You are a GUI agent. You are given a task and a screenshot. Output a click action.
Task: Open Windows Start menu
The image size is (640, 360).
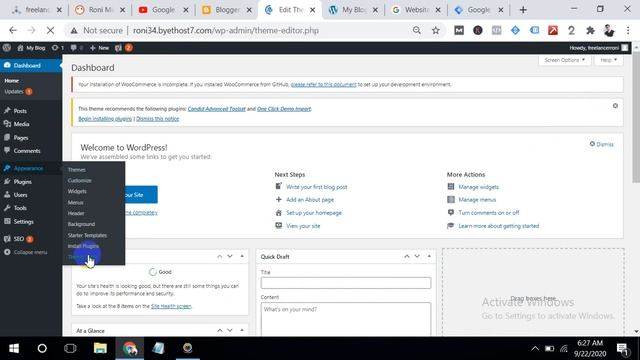click(14, 348)
